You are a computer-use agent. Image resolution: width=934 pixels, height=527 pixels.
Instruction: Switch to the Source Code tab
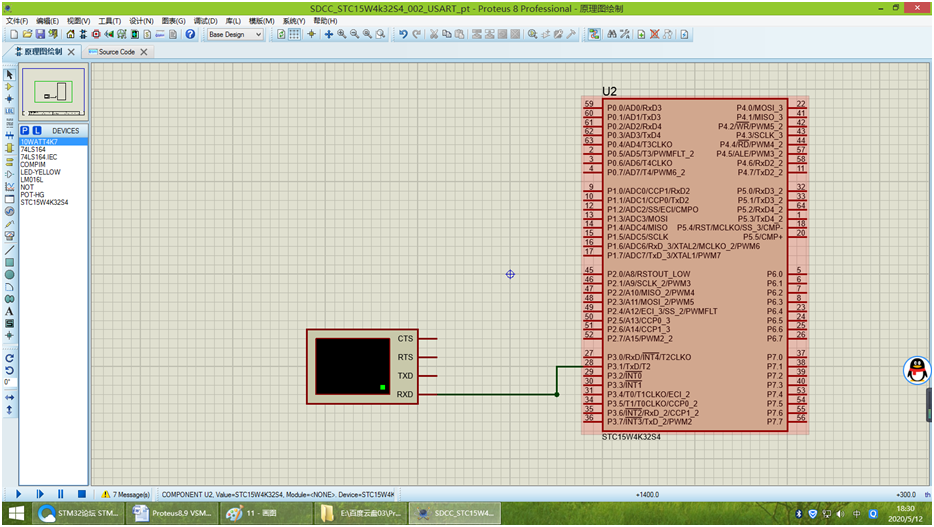(x=116, y=52)
